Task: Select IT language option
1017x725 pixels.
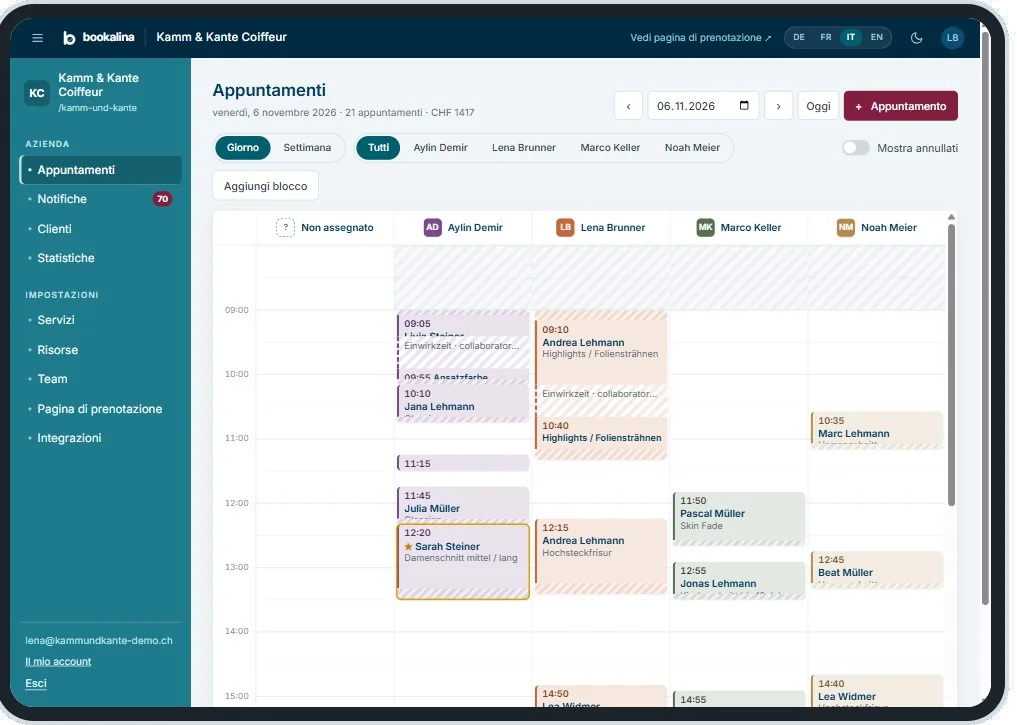Action: pyautogui.click(x=850, y=38)
